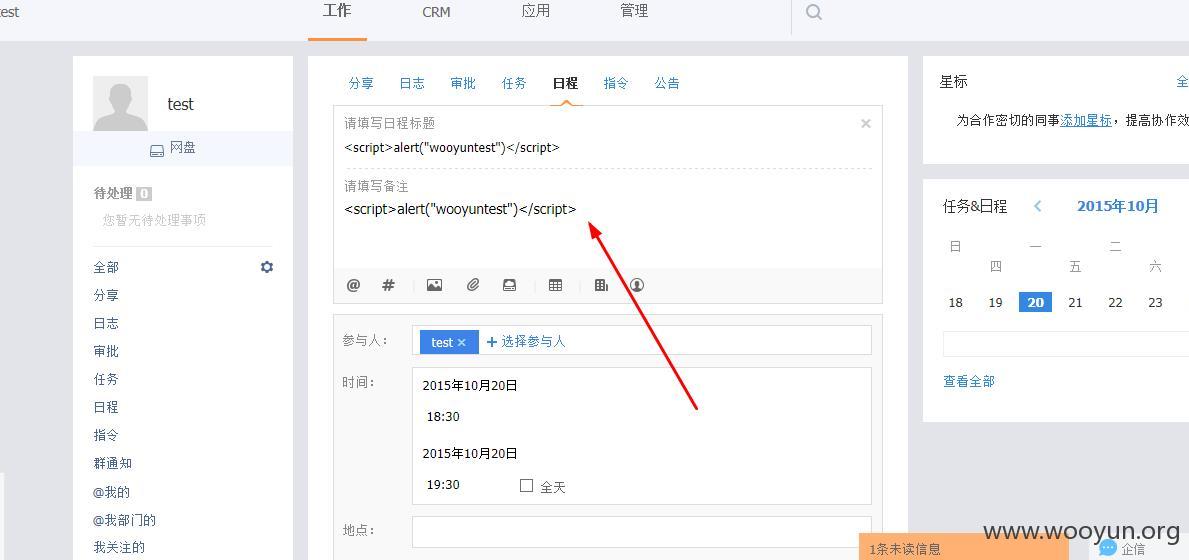Click the input field under the calendar
Screen dimensions: 1189x560
click(x=1065, y=343)
